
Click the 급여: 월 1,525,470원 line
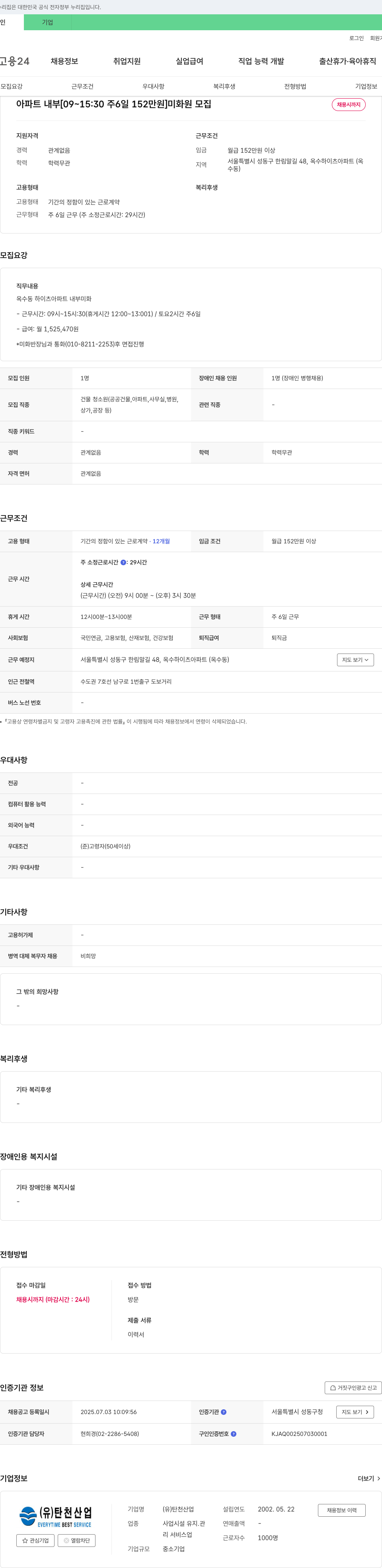tap(47, 329)
